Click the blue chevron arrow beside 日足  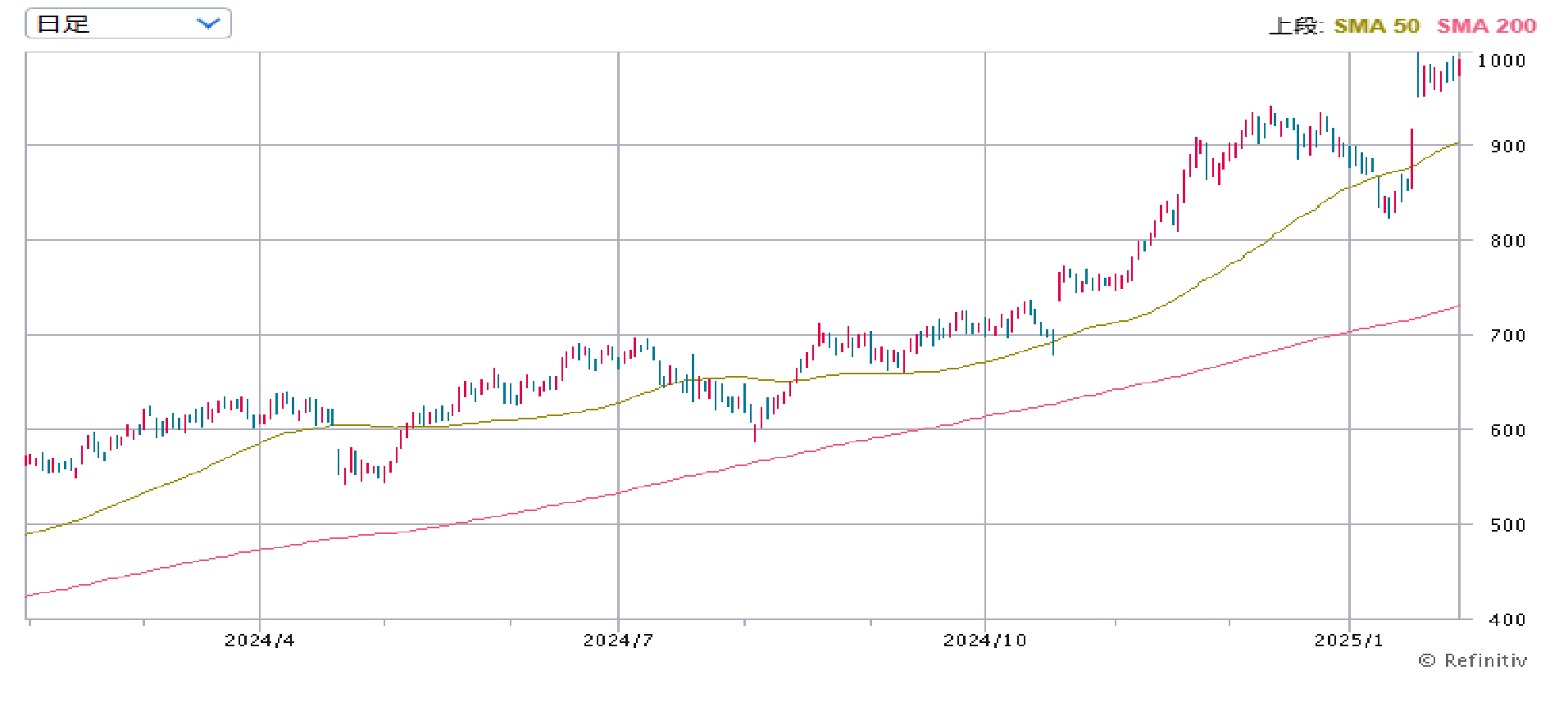coord(209,24)
